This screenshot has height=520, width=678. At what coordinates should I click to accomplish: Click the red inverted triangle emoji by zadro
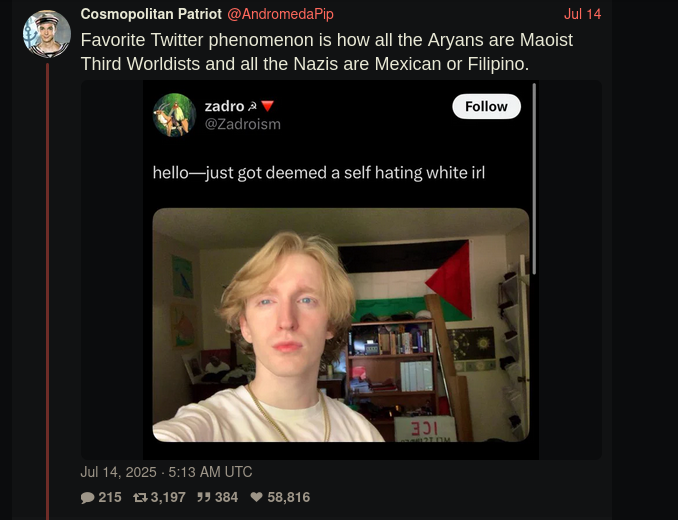(x=268, y=106)
